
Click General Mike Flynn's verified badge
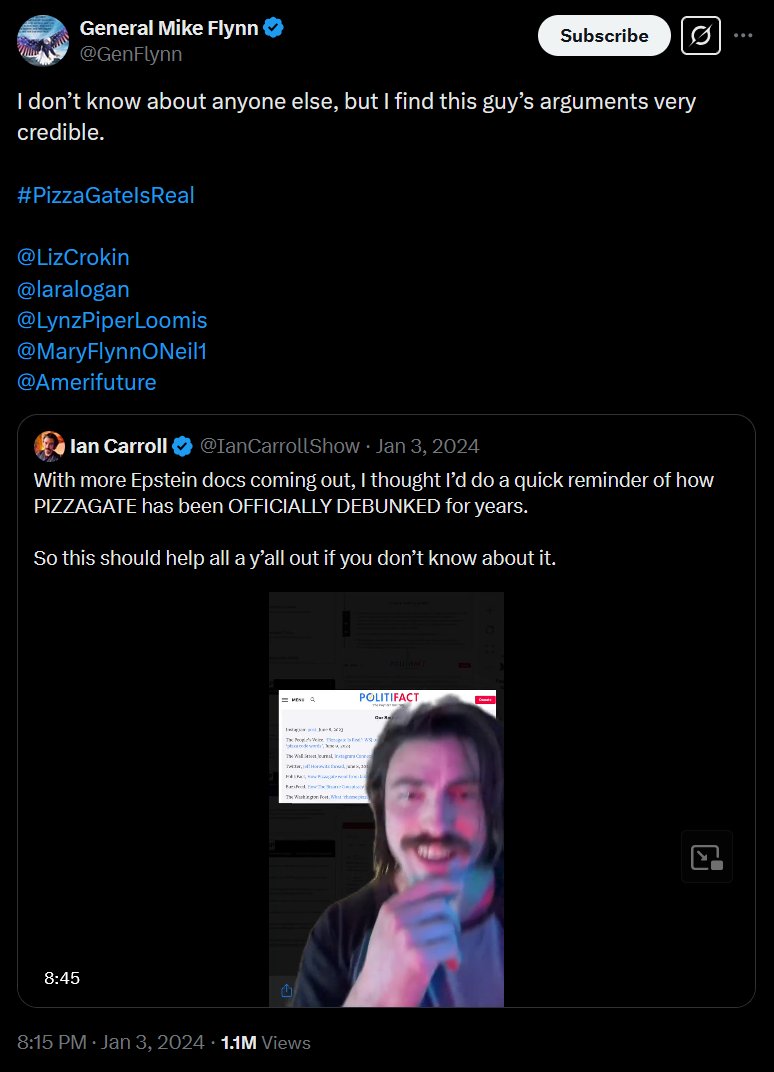[273, 29]
